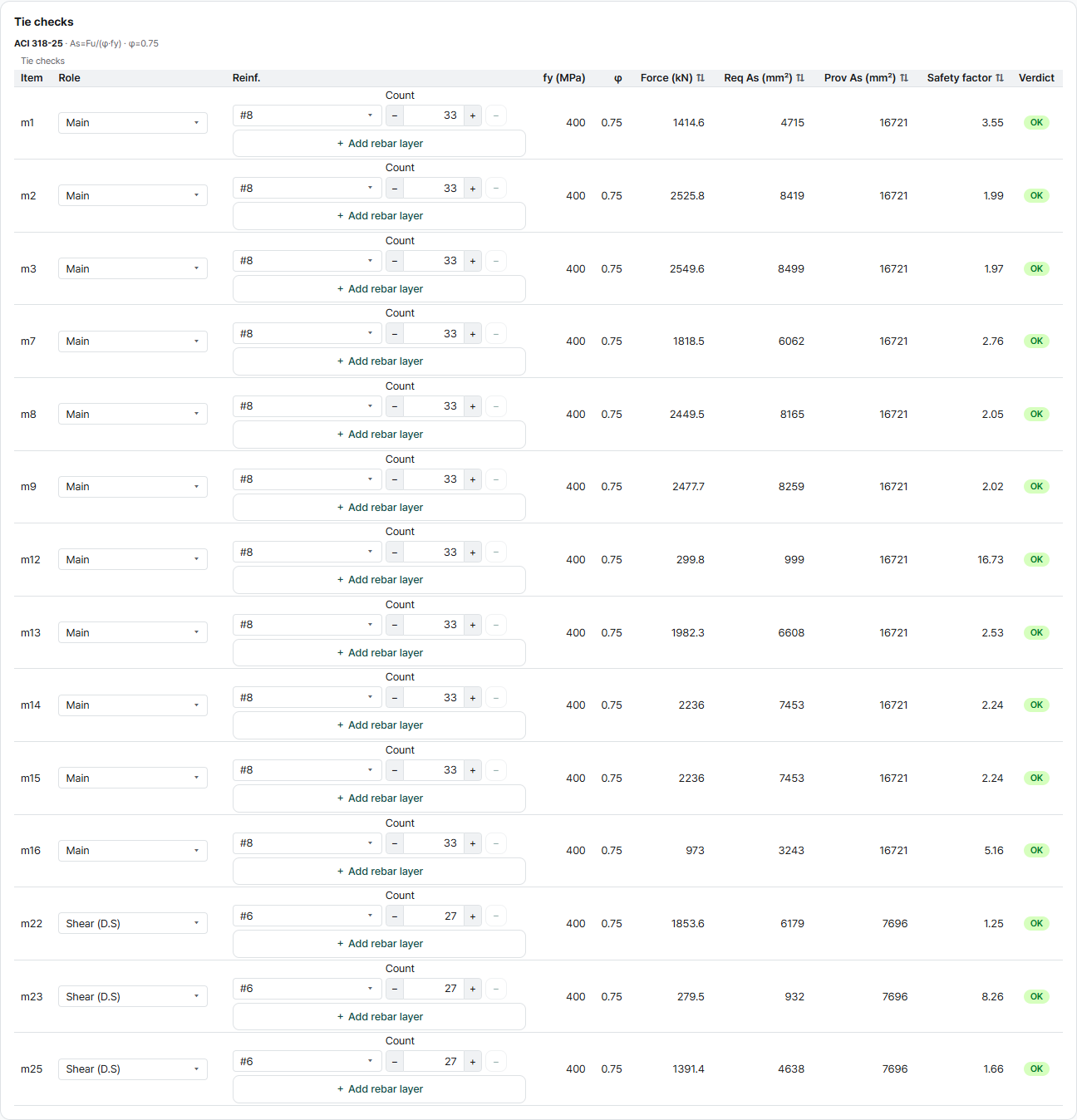1077x1120 pixels.
Task: Remove rebar layer button in row m16
Action: (x=496, y=843)
